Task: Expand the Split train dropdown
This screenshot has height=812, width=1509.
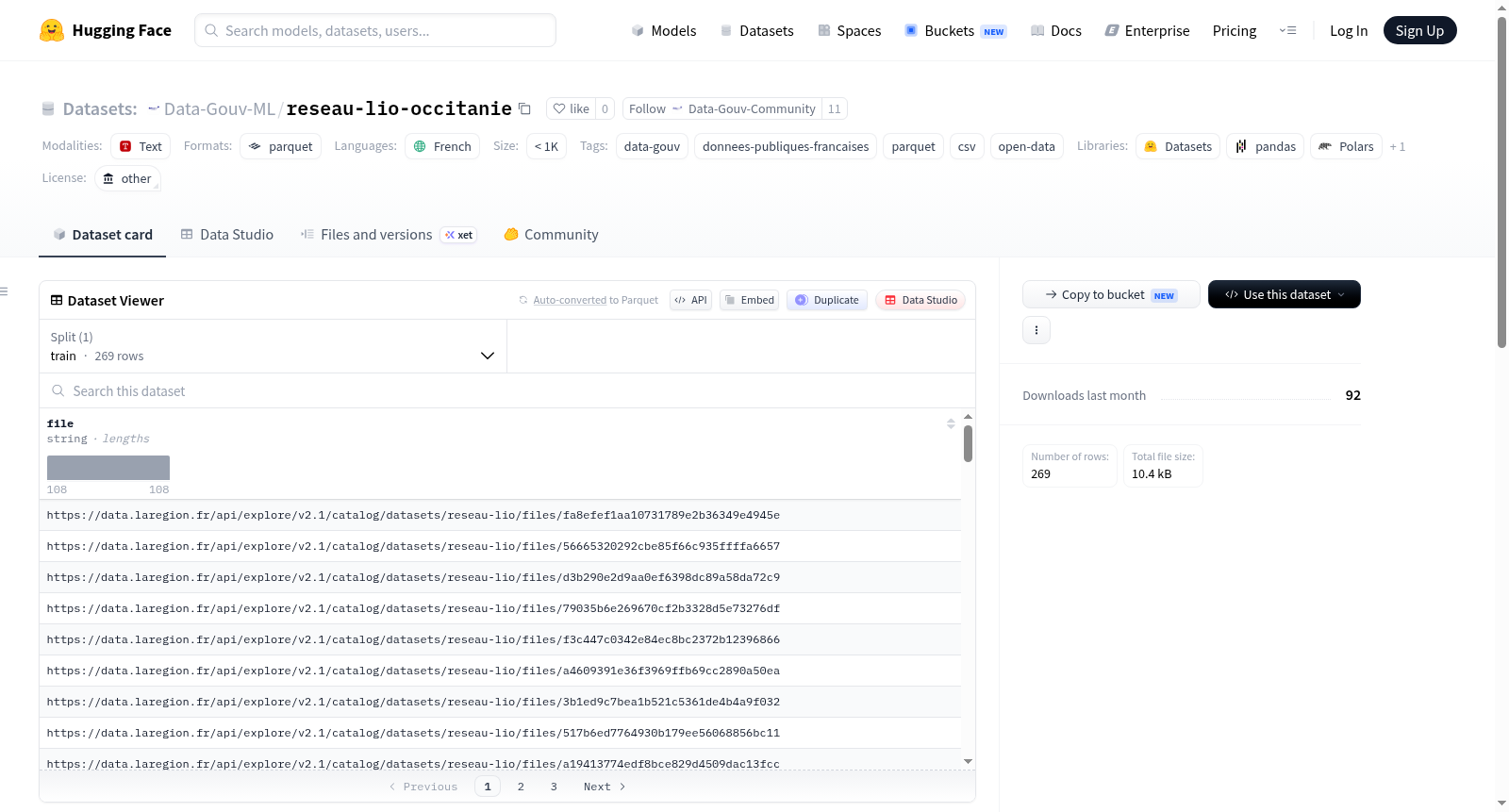Action: [x=273, y=346]
